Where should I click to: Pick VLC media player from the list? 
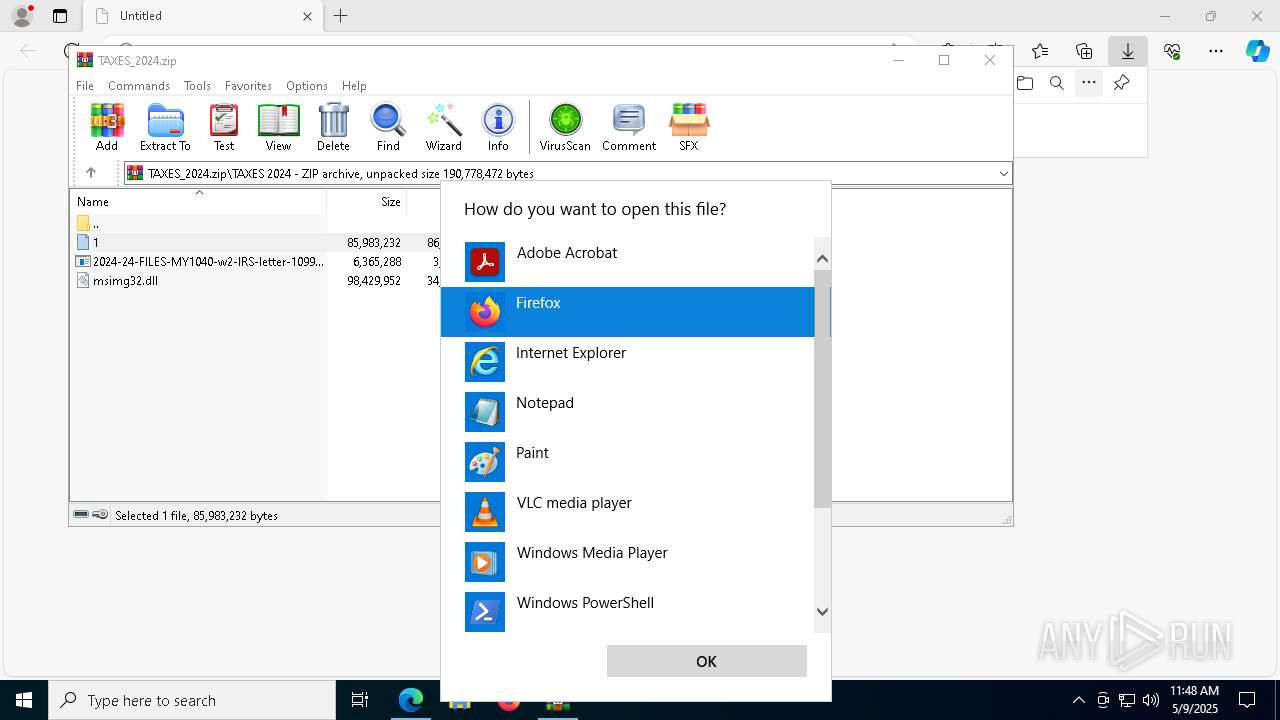coord(628,512)
